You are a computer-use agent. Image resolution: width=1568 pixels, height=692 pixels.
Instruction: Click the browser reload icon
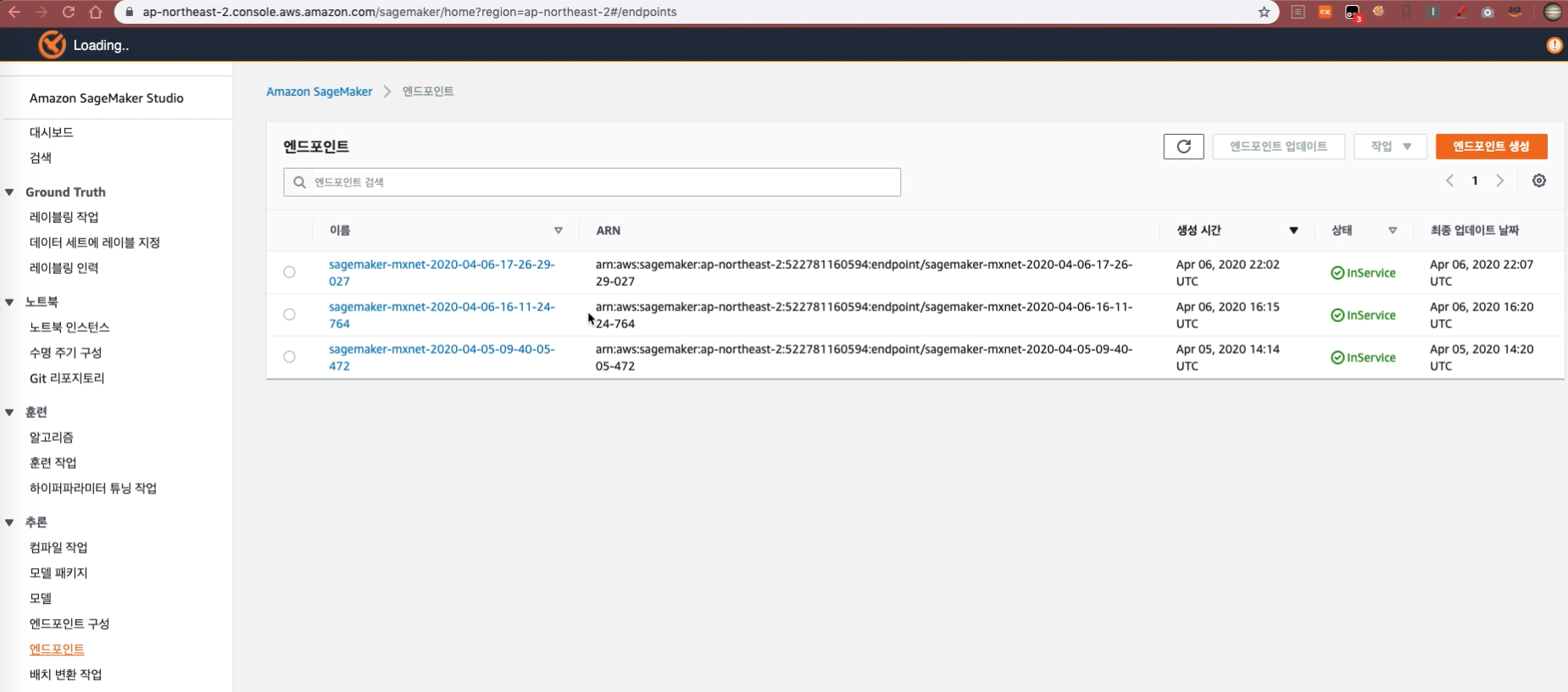point(69,12)
